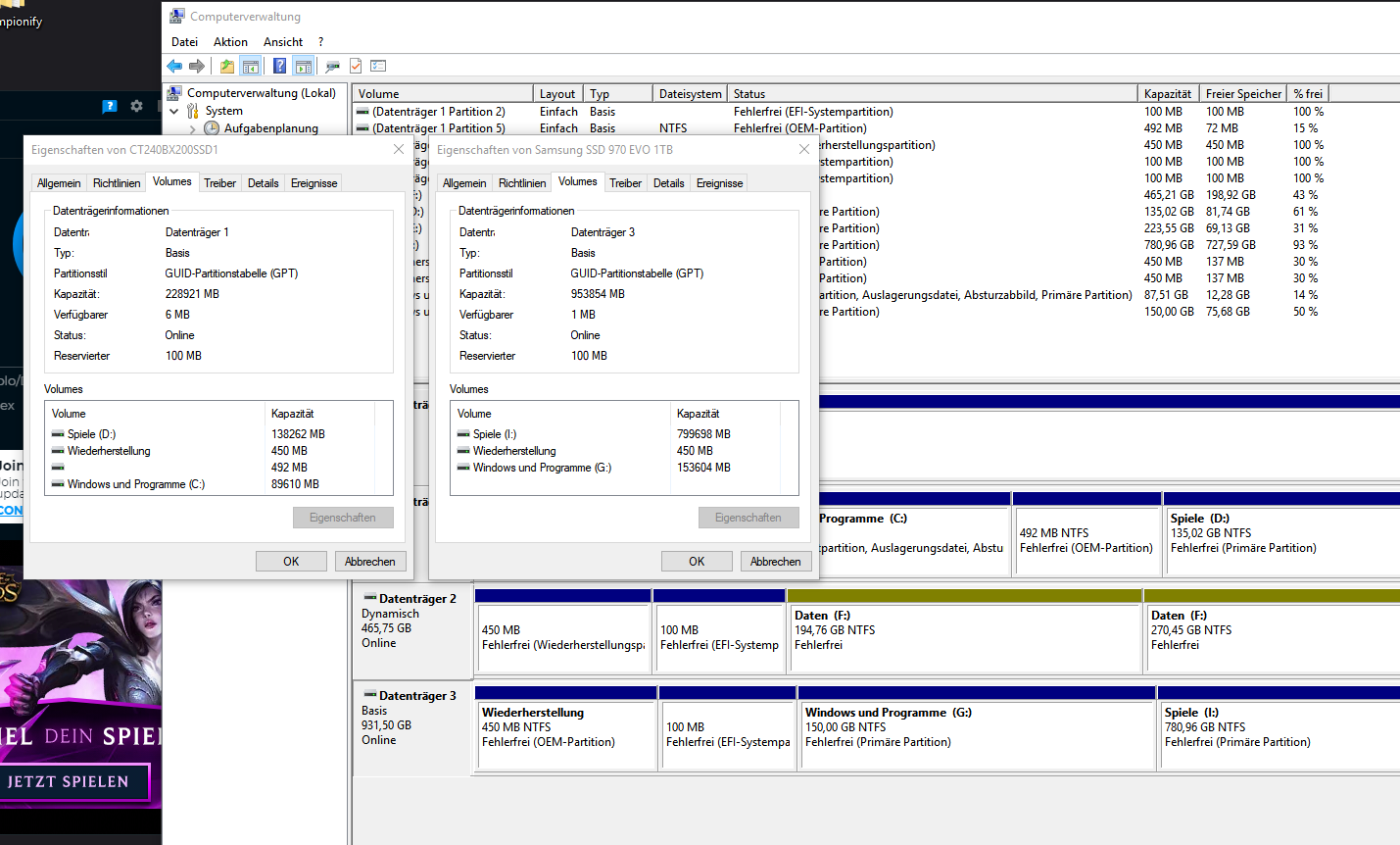Image resolution: width=1400 pixels, height=845 pixels.
Task: Click the Aufgabenplanung clock icon
Action: point(212,127)
